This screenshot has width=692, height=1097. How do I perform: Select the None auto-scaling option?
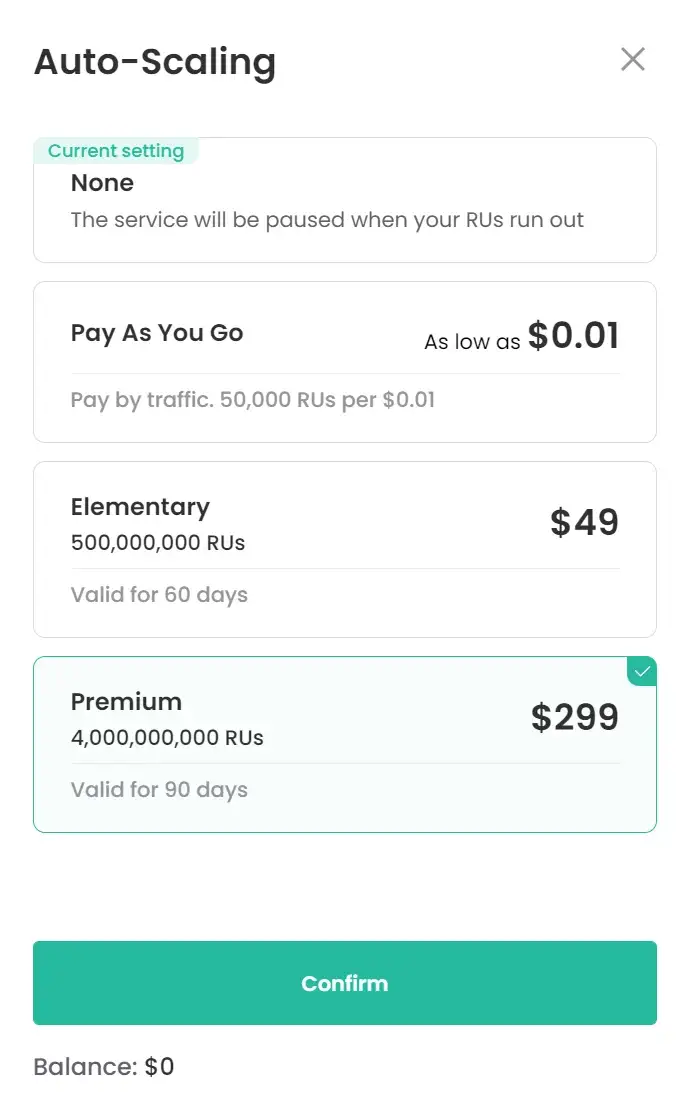click(344, 200)
